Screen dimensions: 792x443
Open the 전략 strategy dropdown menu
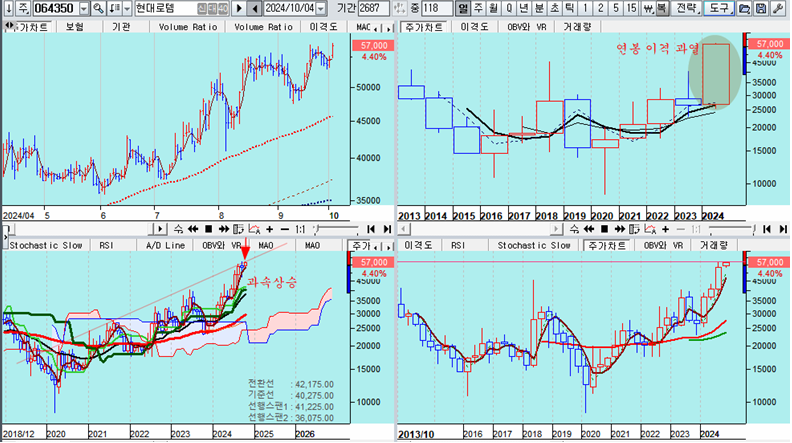click(x=686, y=8)
